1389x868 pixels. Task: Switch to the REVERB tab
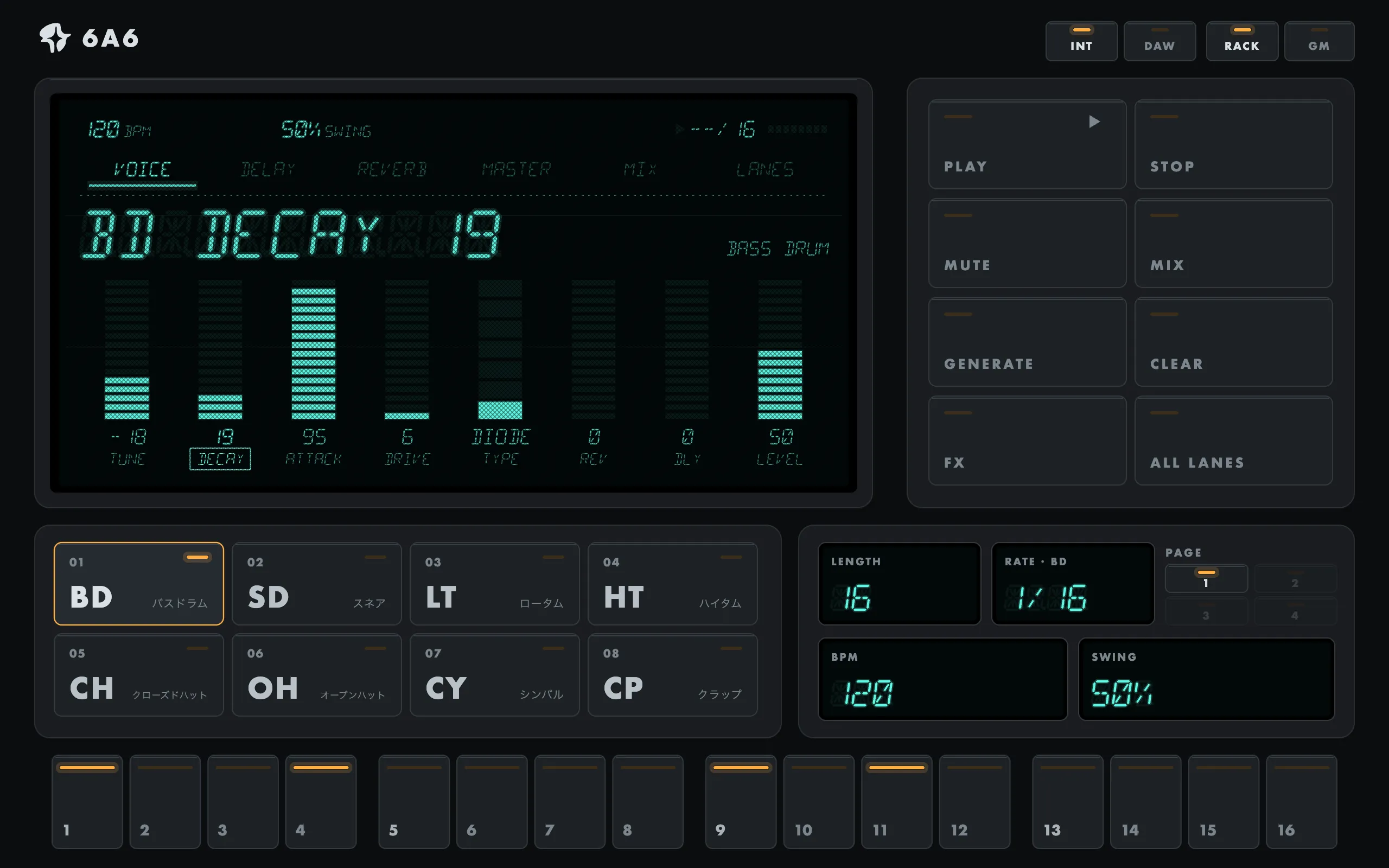[392, 170]
